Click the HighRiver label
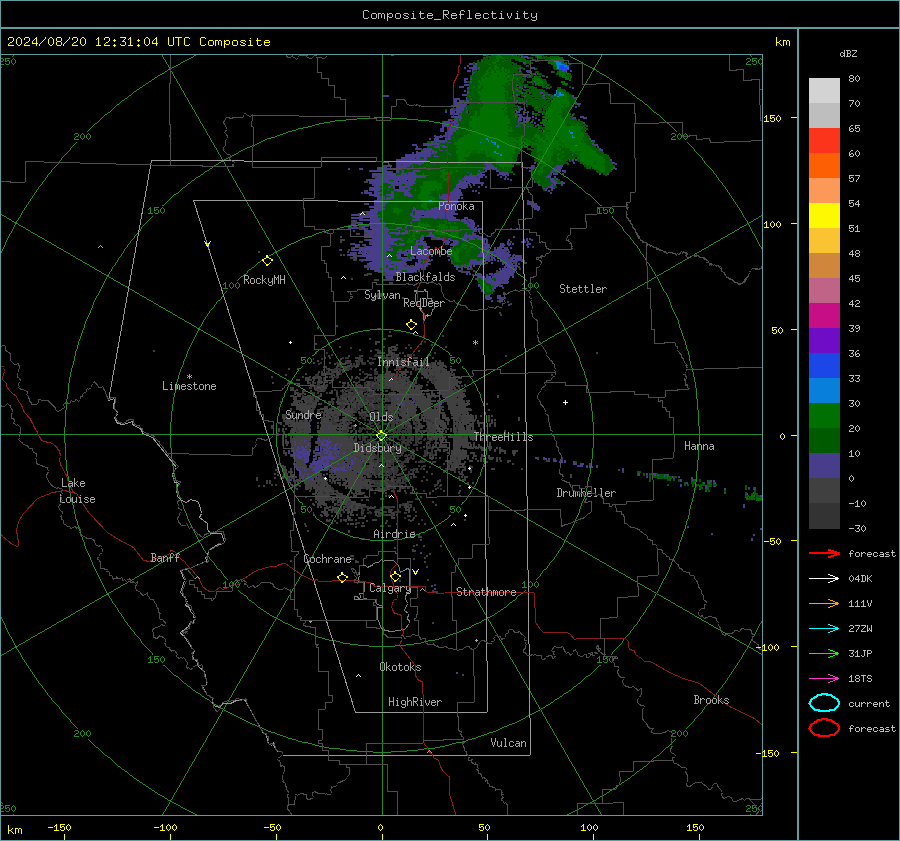 click(x=415, y=702)
